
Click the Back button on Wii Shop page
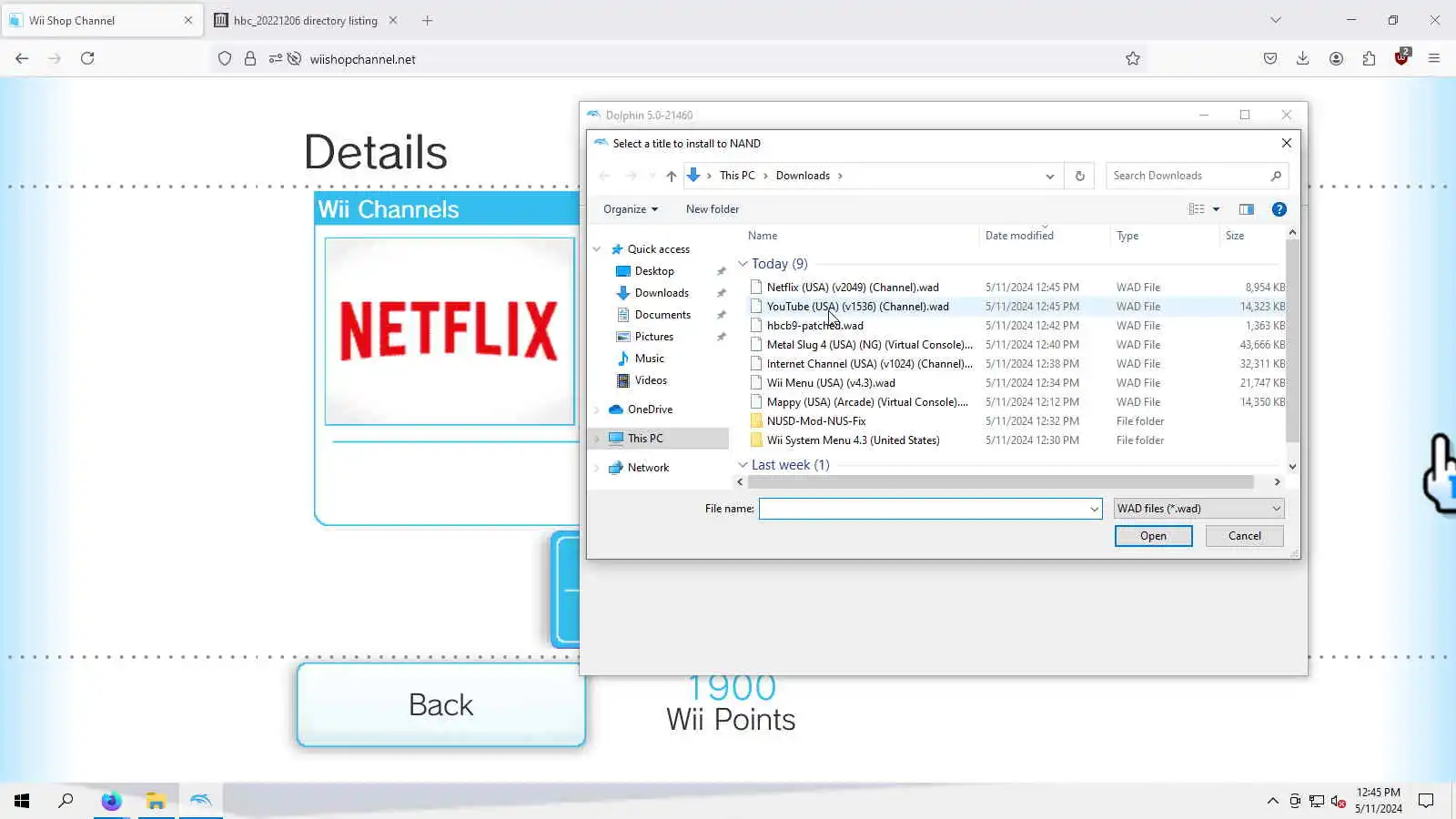pyautogui.click(x=440, y=705)
